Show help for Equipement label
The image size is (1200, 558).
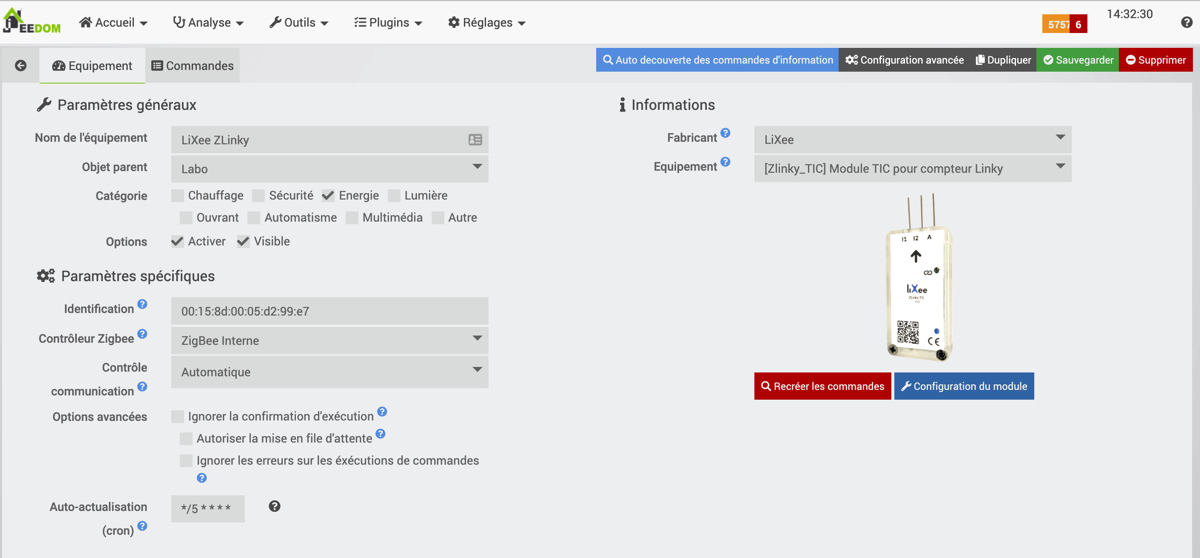pyautogui.click(x=726, y=162)
